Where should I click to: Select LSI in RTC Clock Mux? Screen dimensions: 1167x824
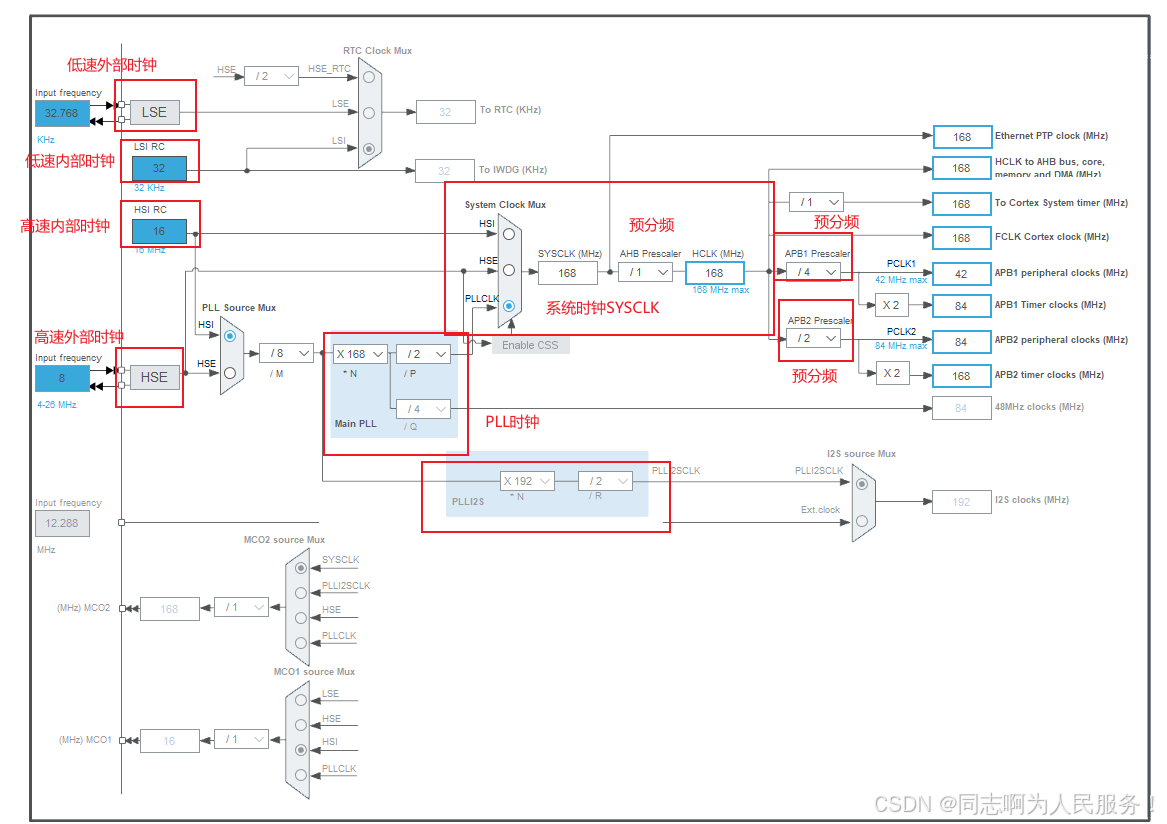(368, 149)
